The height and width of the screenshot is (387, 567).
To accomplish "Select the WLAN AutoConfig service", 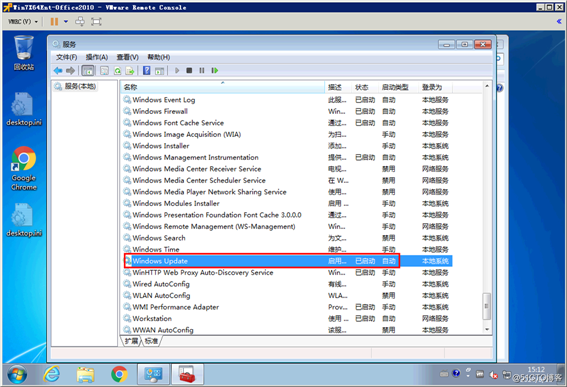I will pos(287,296).
